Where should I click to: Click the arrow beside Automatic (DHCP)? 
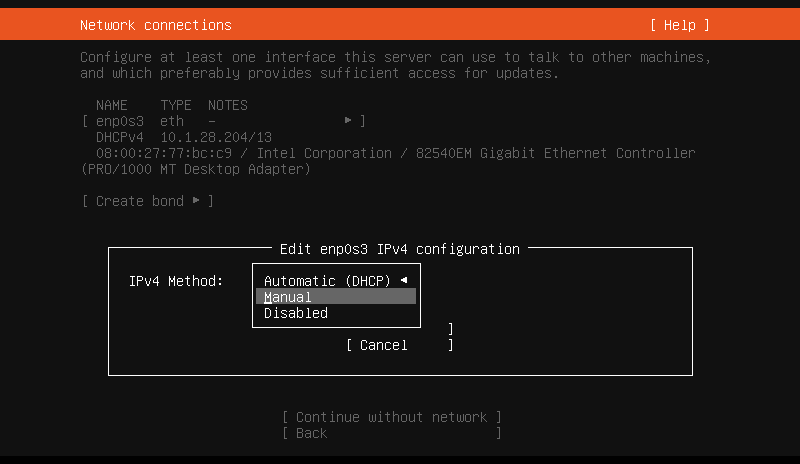(x=404, y=281)
